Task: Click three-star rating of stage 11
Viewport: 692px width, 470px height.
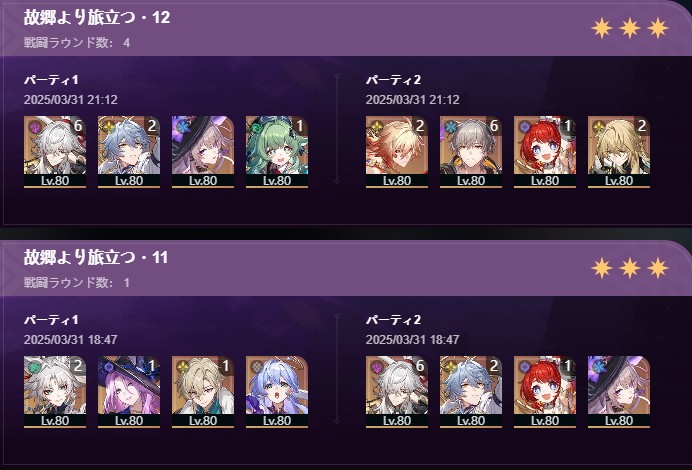Action: tap(630, 268)
